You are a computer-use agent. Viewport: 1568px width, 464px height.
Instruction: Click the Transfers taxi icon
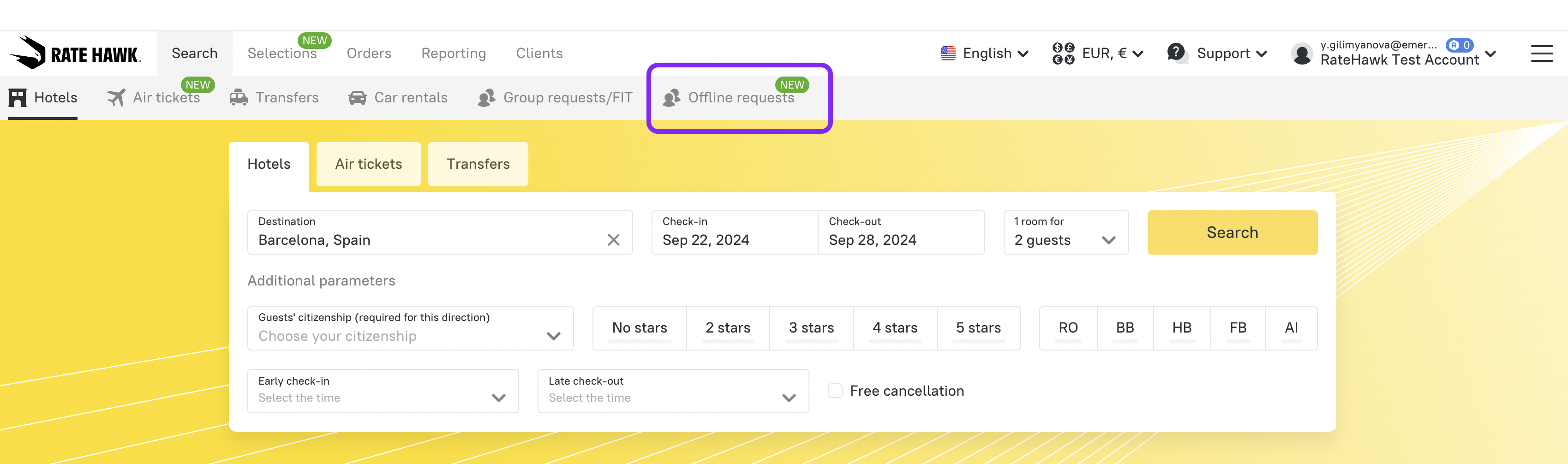tap(239, 98)
